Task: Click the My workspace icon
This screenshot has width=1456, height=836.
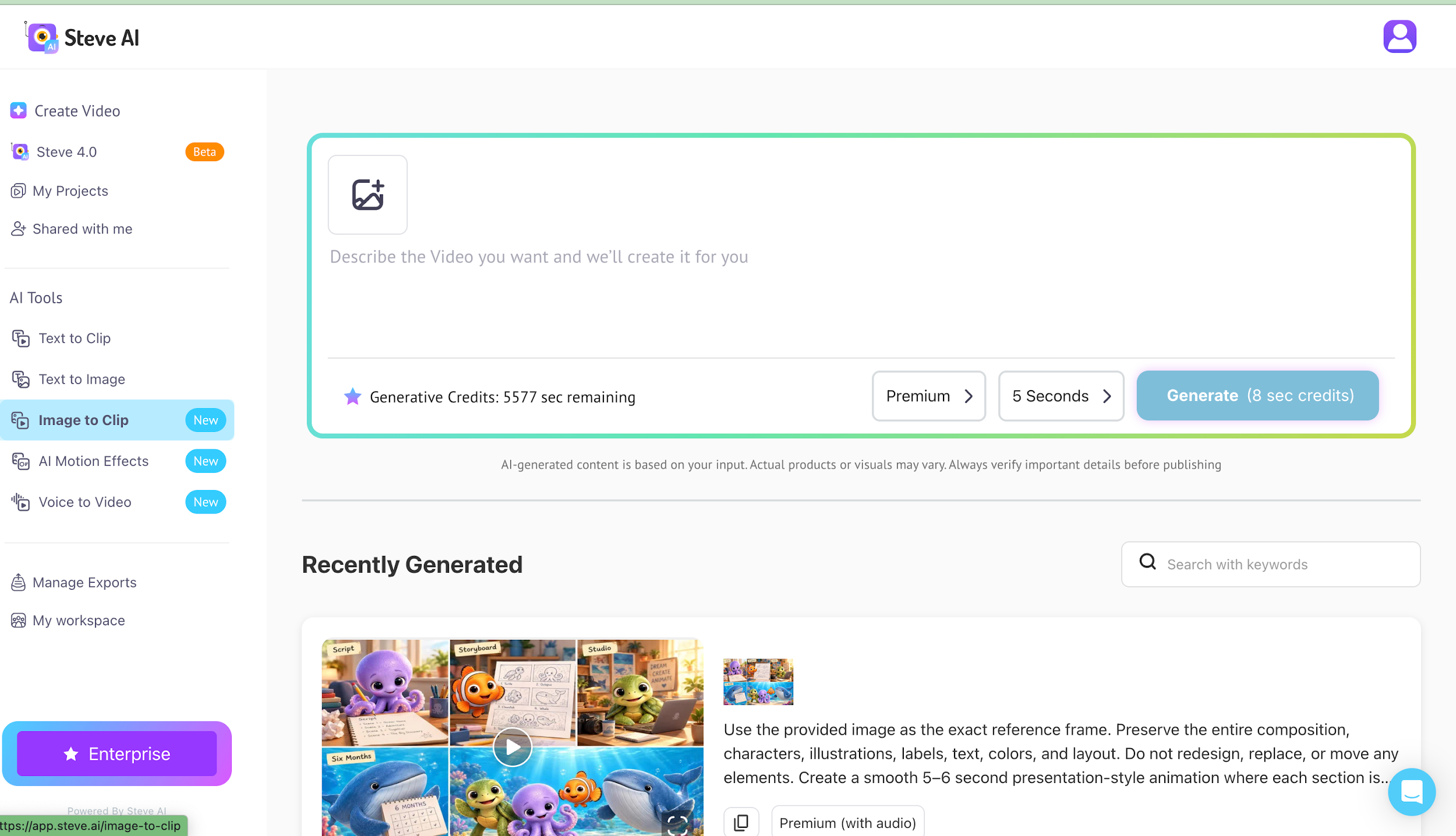Action: pyautogui.click(x=19, y=621)
